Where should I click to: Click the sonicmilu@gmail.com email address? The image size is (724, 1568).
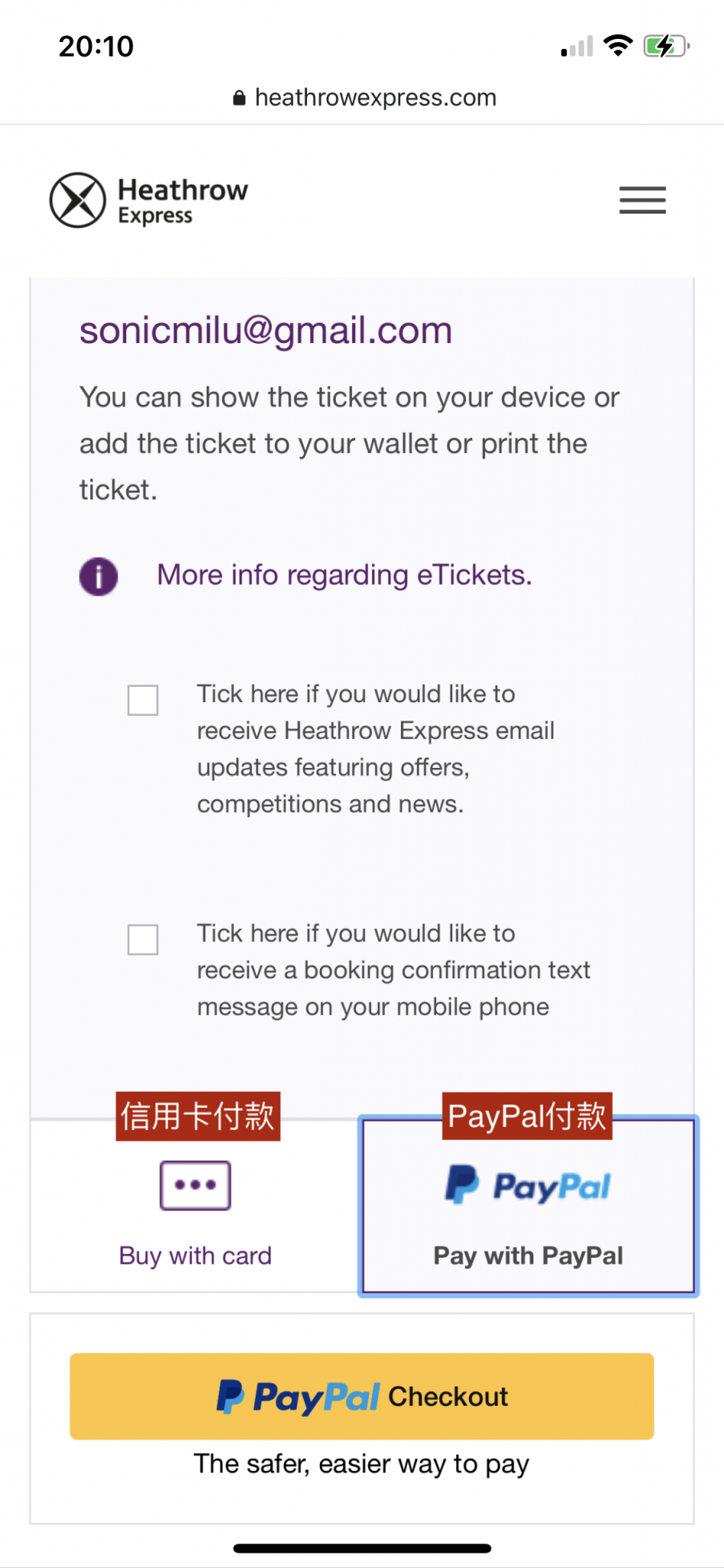[266, 331]
